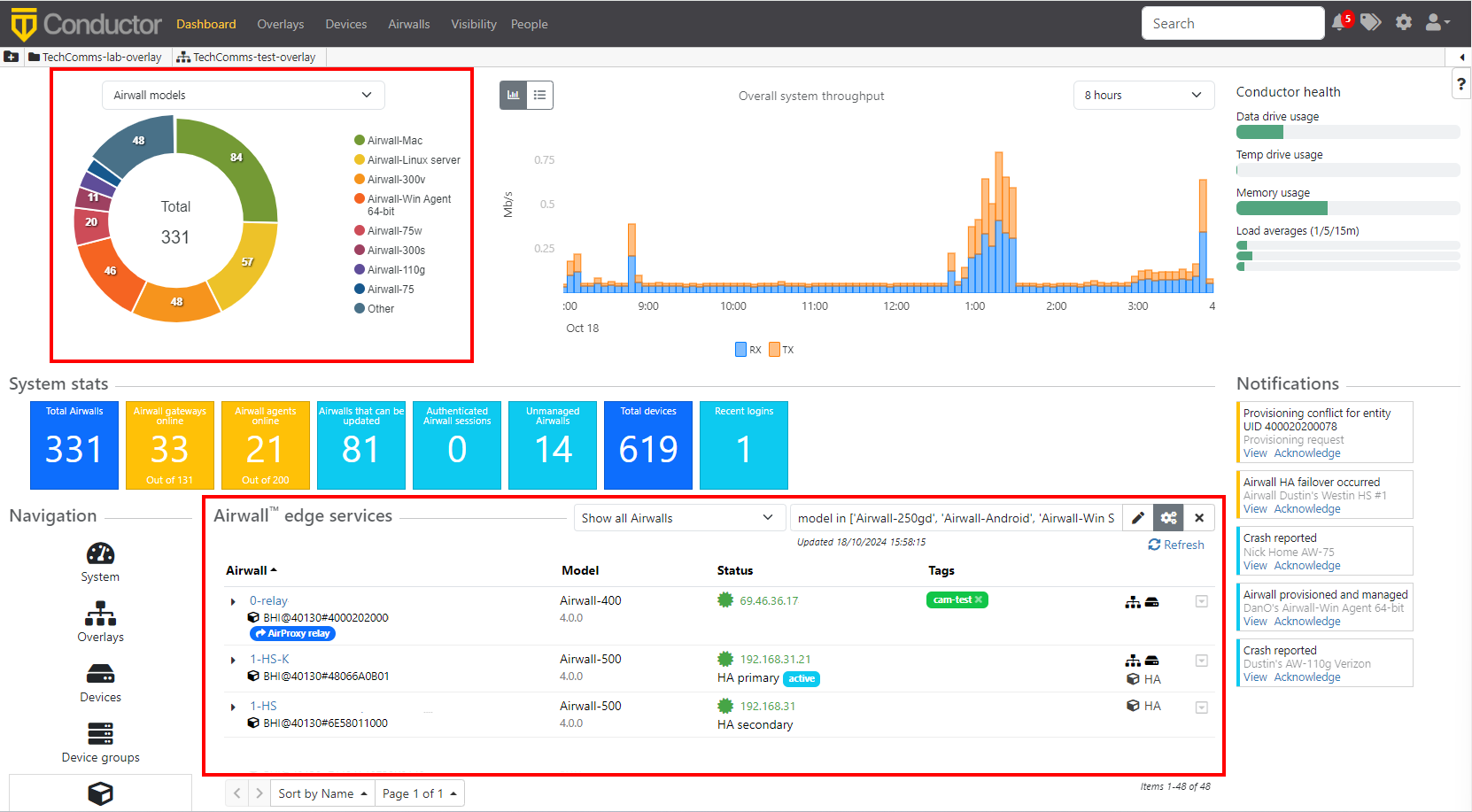This screenshot has height=812, width=1472.
Task: Click Refresh in Airwall edge services
Action: [x=1176, y=545]
